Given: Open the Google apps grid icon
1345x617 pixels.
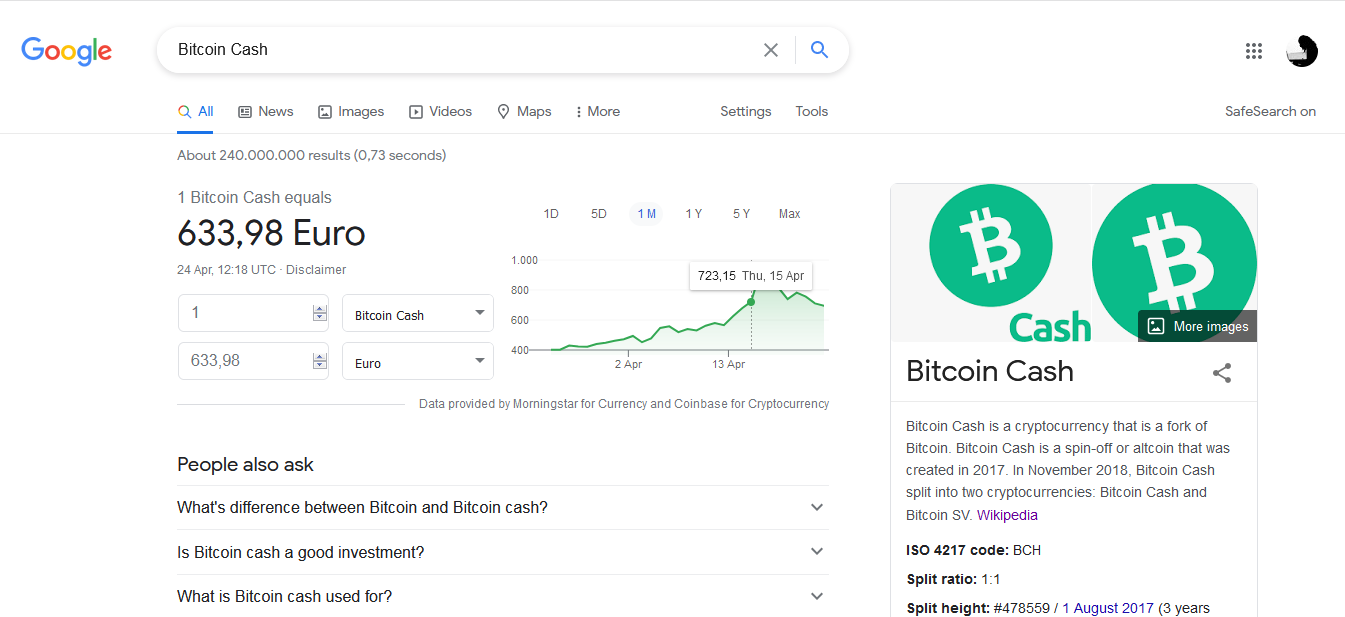Looking at the screenshot, I should tap(1254, 51).
